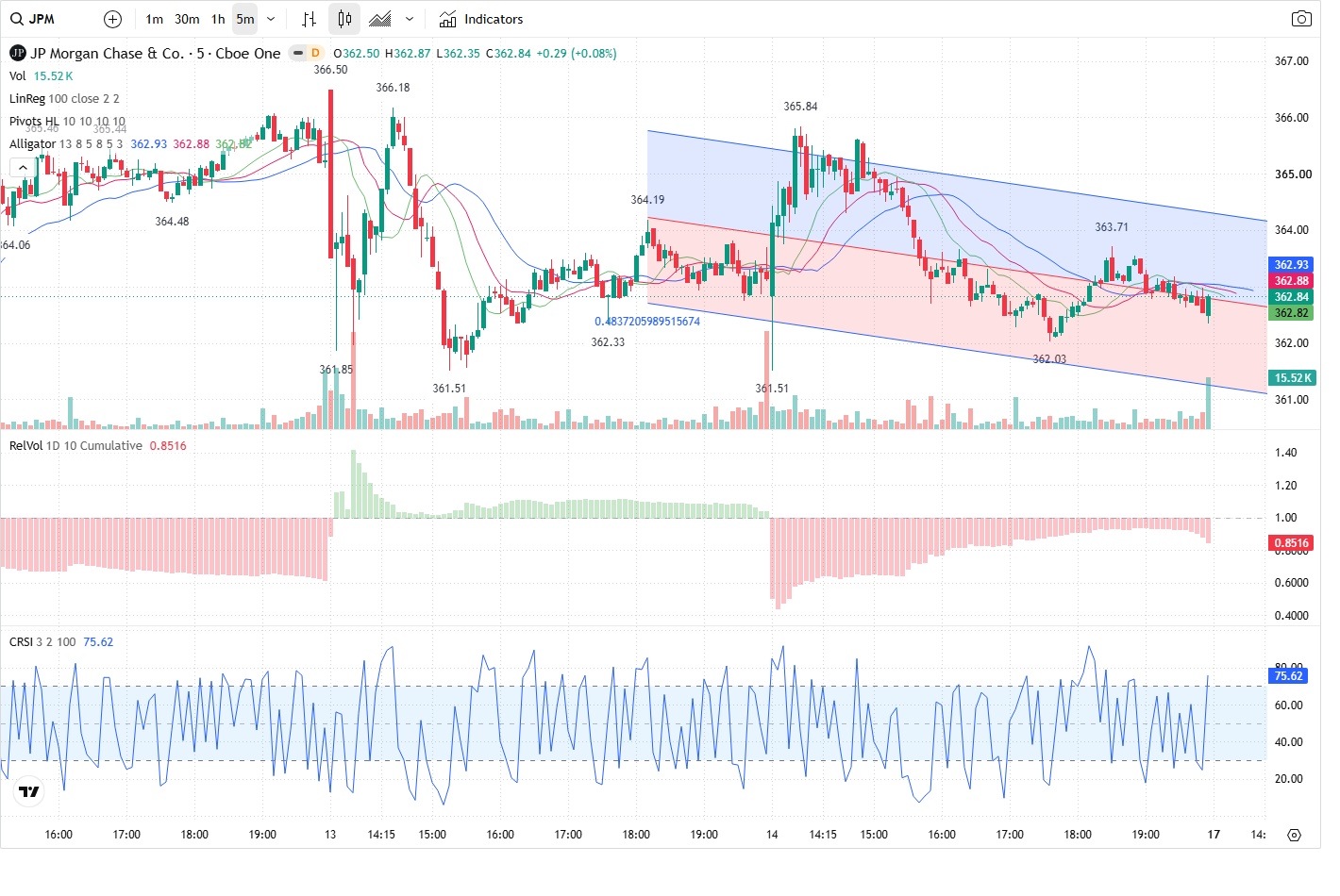Image resolution: width=1340 pixels, height=896 pixels.
Task: Click the green 15.52 K volume label
Action: [x=1293, y=378]
